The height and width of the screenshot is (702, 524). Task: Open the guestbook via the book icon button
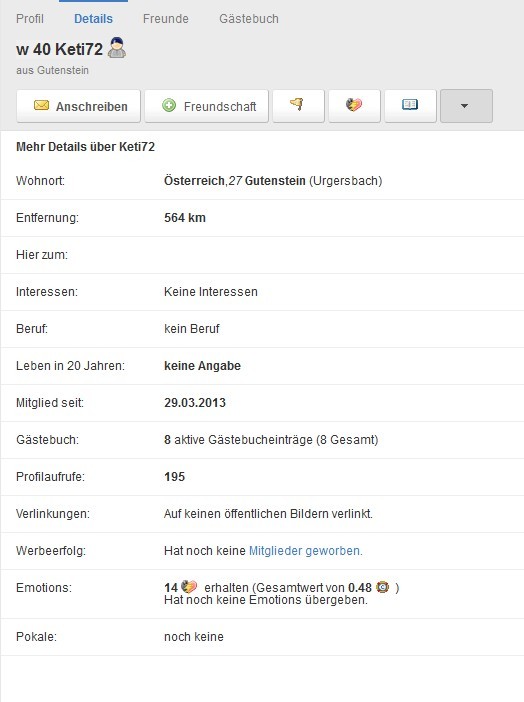coord(410,106)
